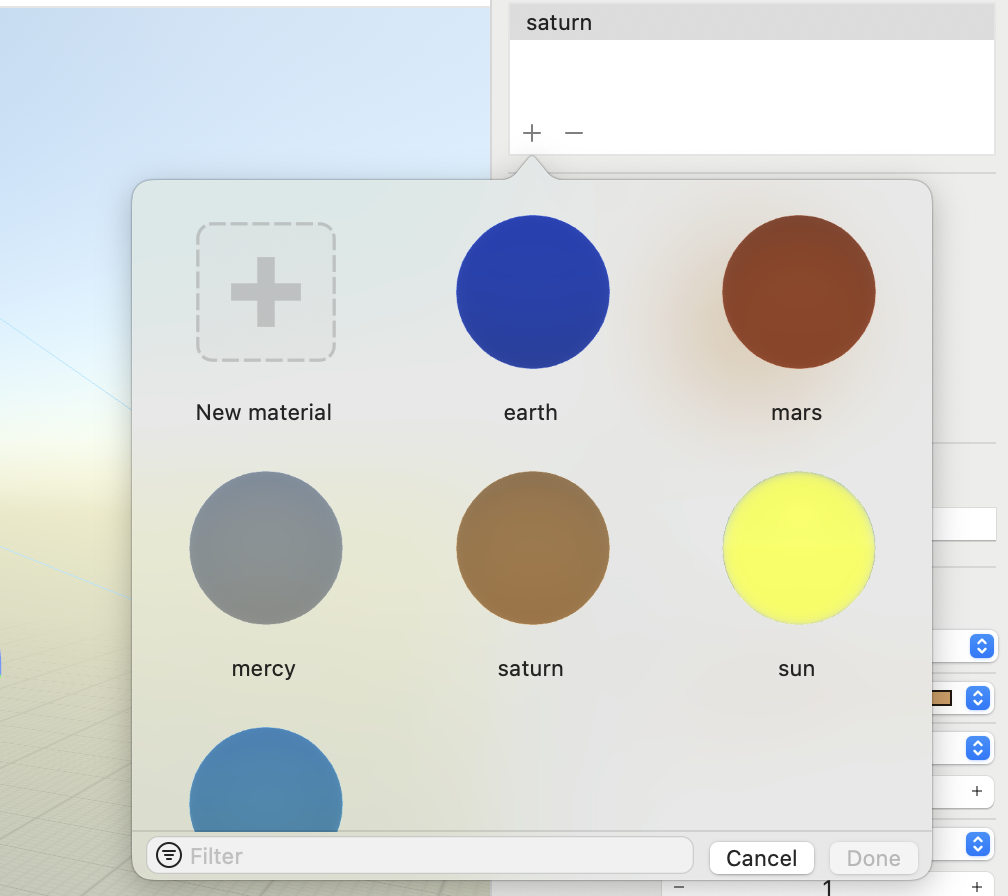Remove material with the minus button under the list
This screenshot has height=896, width=1008.
573,133
